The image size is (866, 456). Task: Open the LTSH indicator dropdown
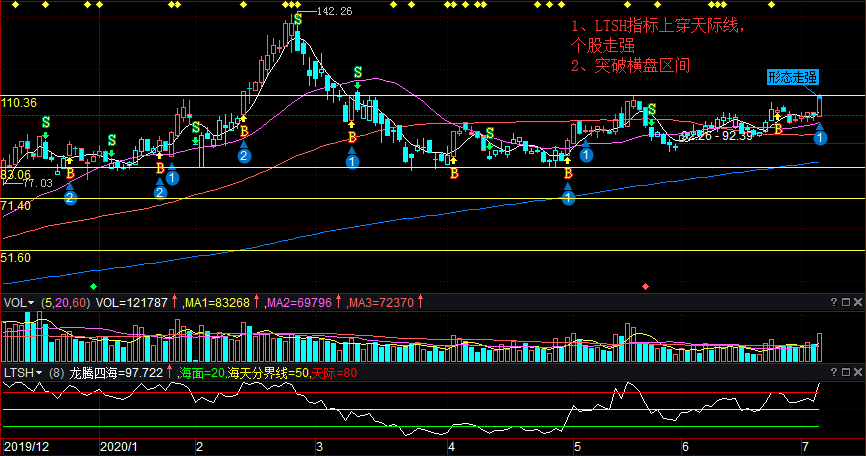pyautogui.click(x=20, y=373)
